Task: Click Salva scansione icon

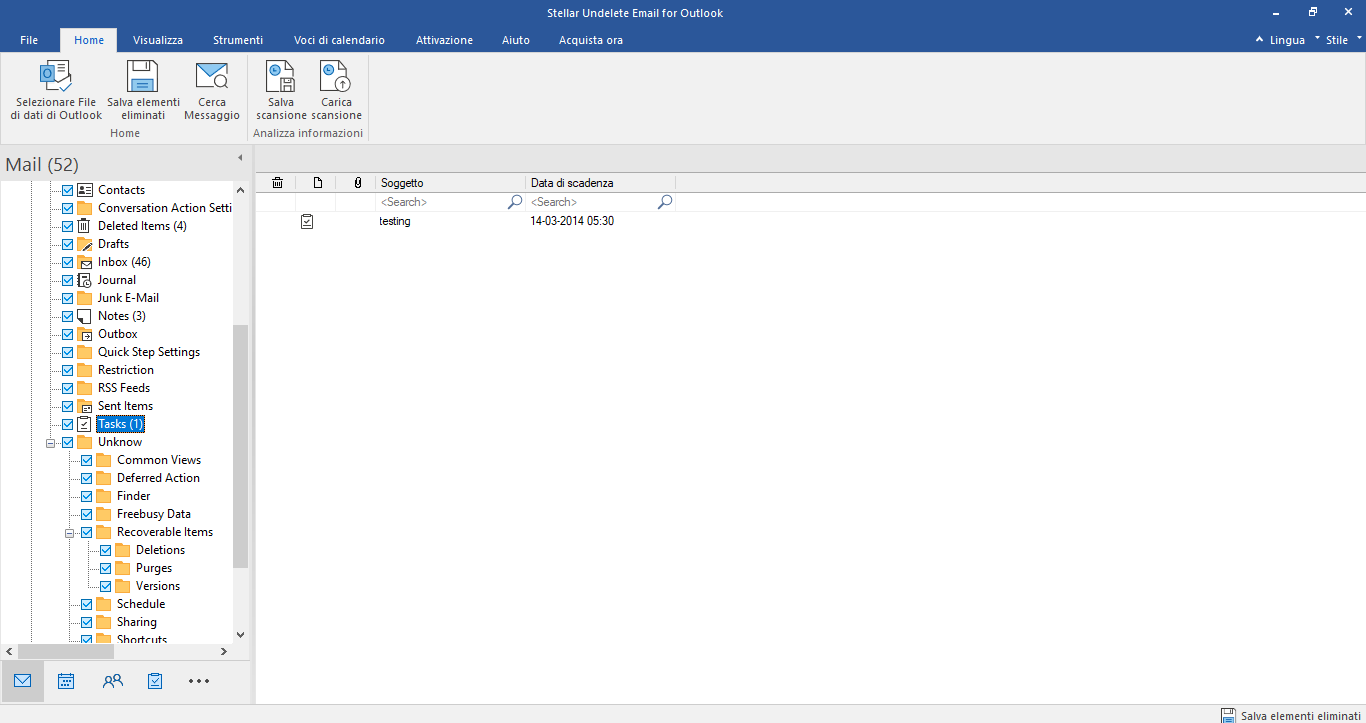Action: [x=281, y=90]
